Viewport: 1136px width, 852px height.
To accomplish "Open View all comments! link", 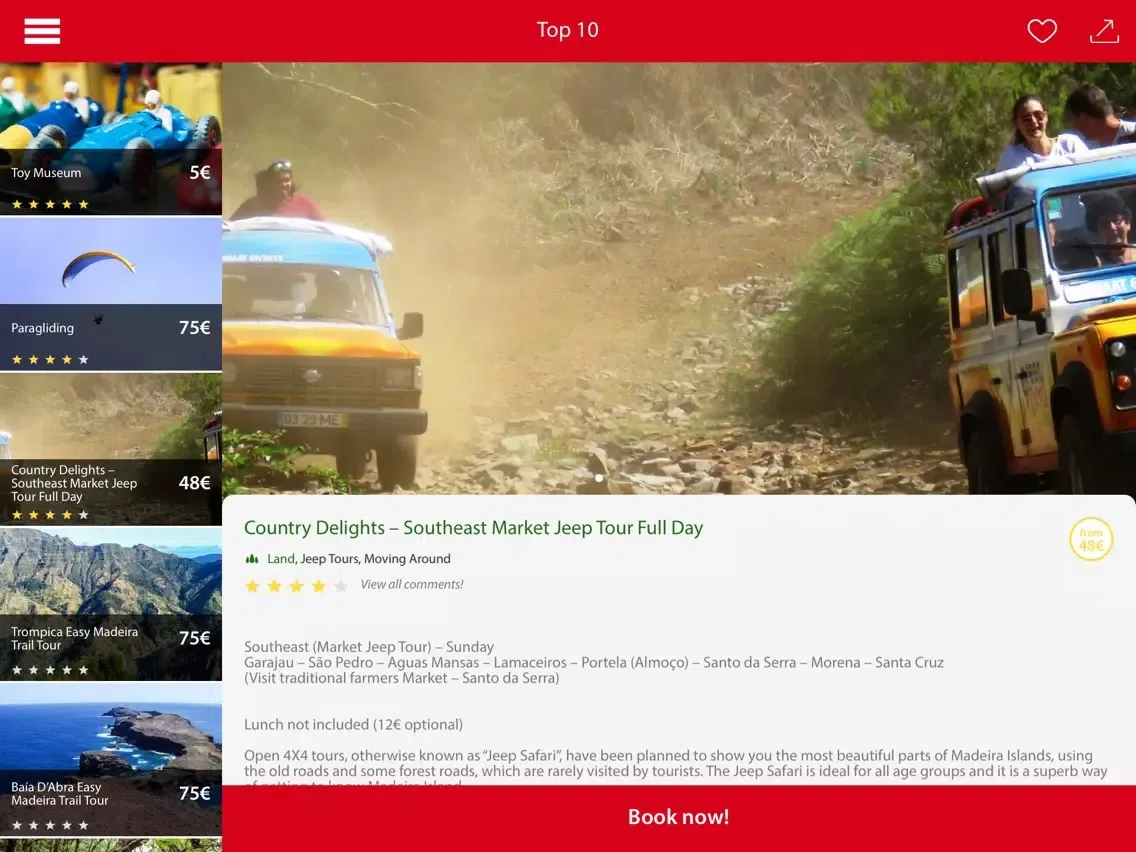I will click(x=412, y=585).
